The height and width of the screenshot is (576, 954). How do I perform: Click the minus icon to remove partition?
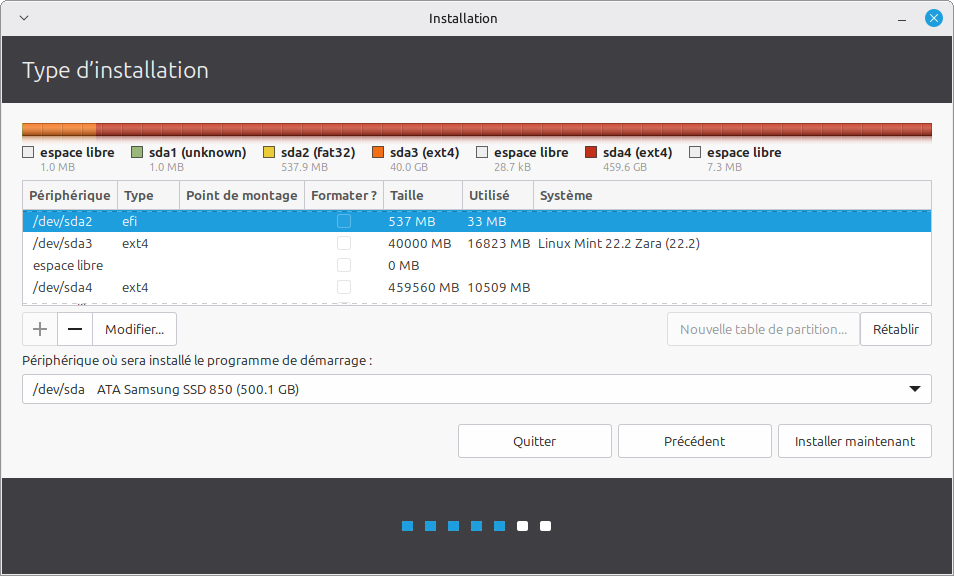[75, 329]
